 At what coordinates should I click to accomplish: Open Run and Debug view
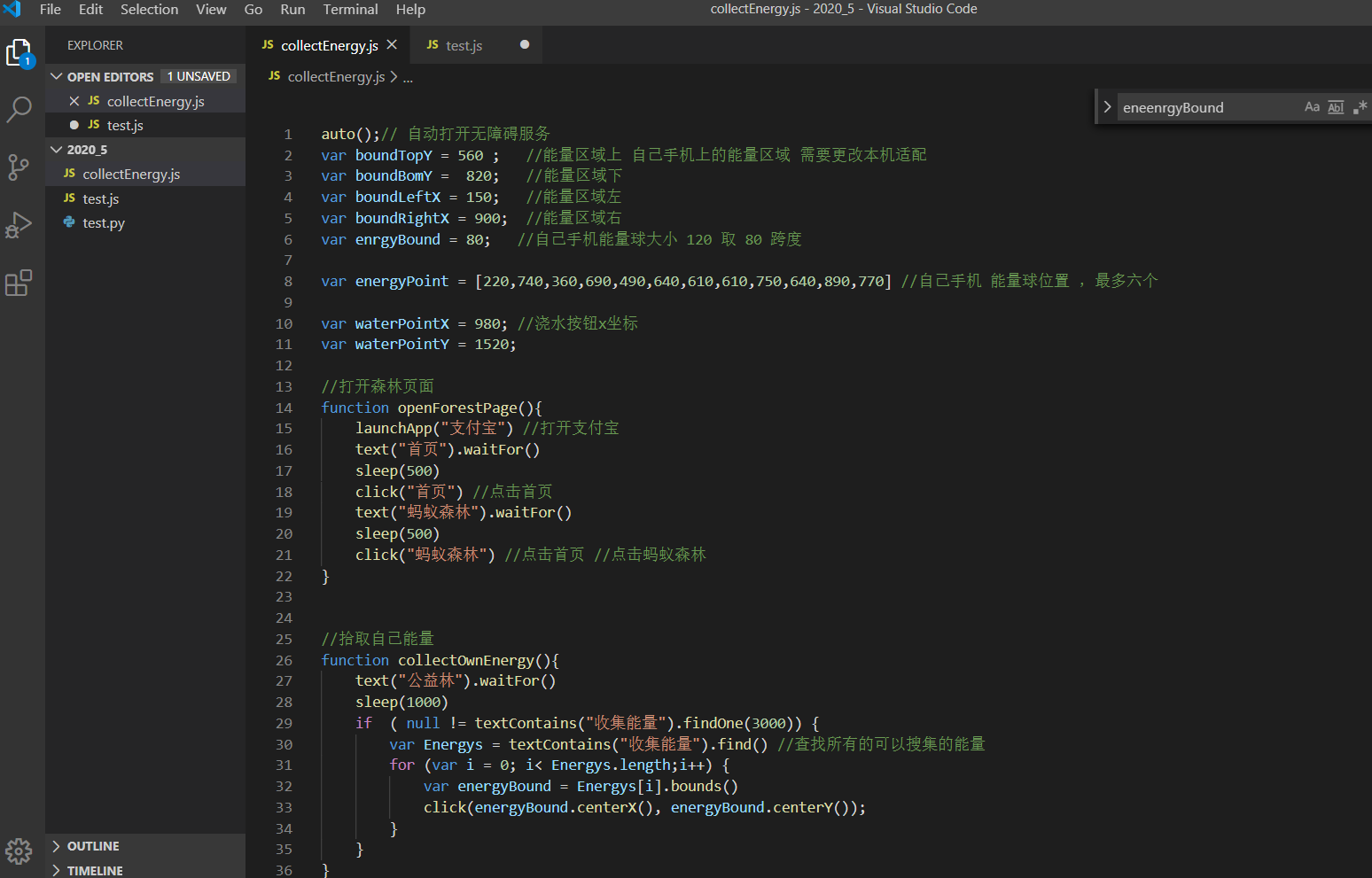point(19,225)
